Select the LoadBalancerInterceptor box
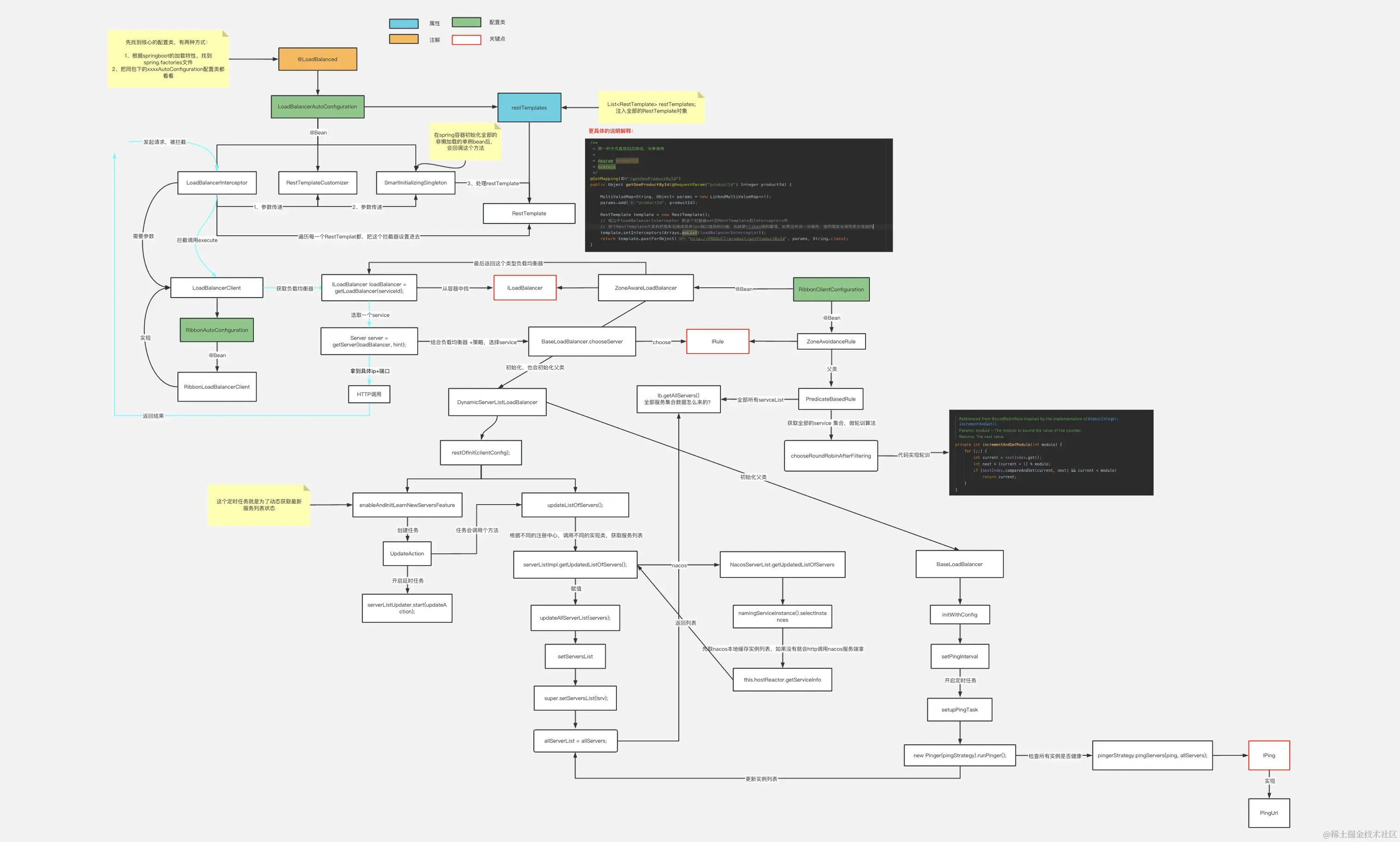The height and width of the screenshot is (842, 1400). coord(217,182)
